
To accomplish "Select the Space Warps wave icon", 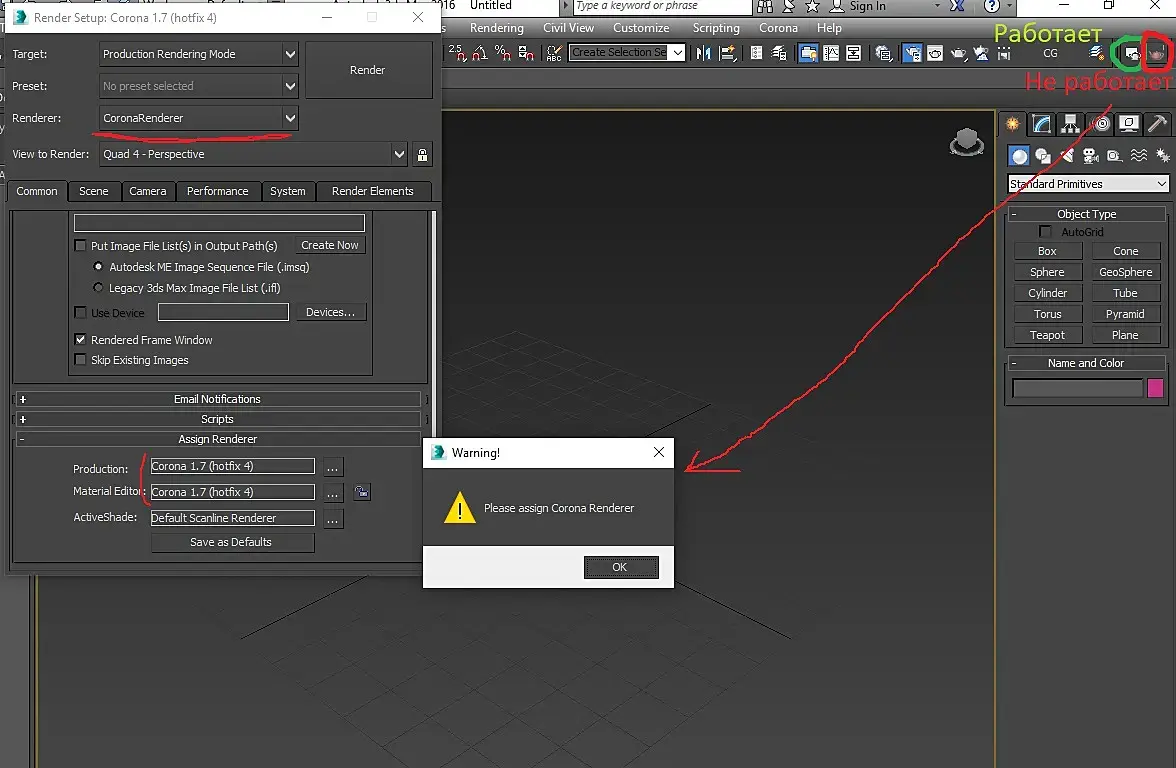I will (x=1139, y=156).
